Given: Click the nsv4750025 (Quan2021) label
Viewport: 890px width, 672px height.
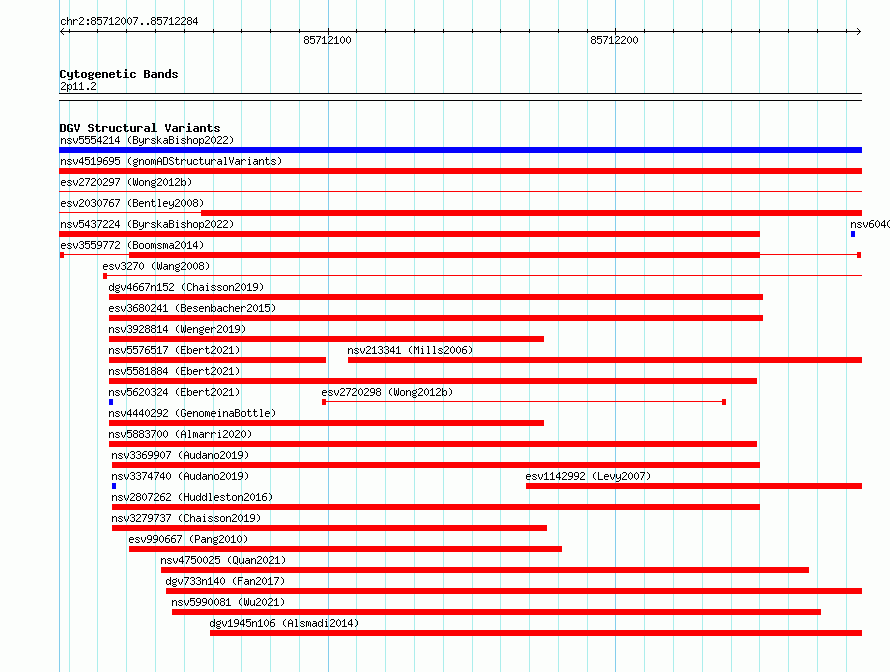Looking at the screenshot, I should (x=223, y=560).
